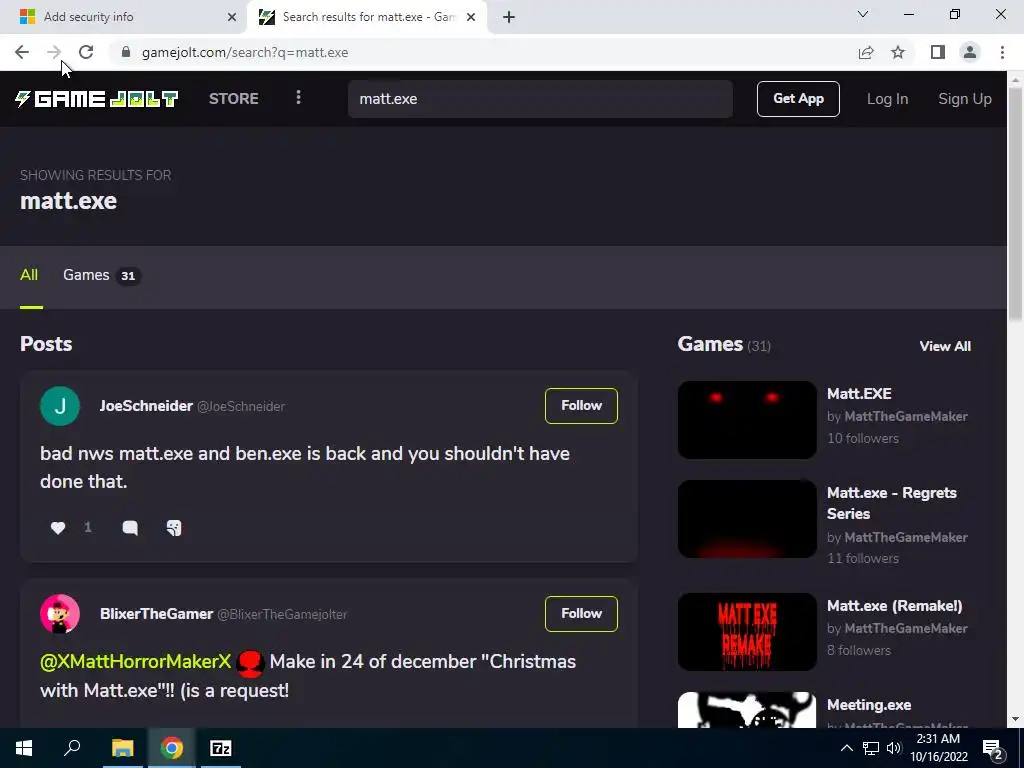
Task: Bookmark this page with the star icon
Action: [x=898, y=52]
